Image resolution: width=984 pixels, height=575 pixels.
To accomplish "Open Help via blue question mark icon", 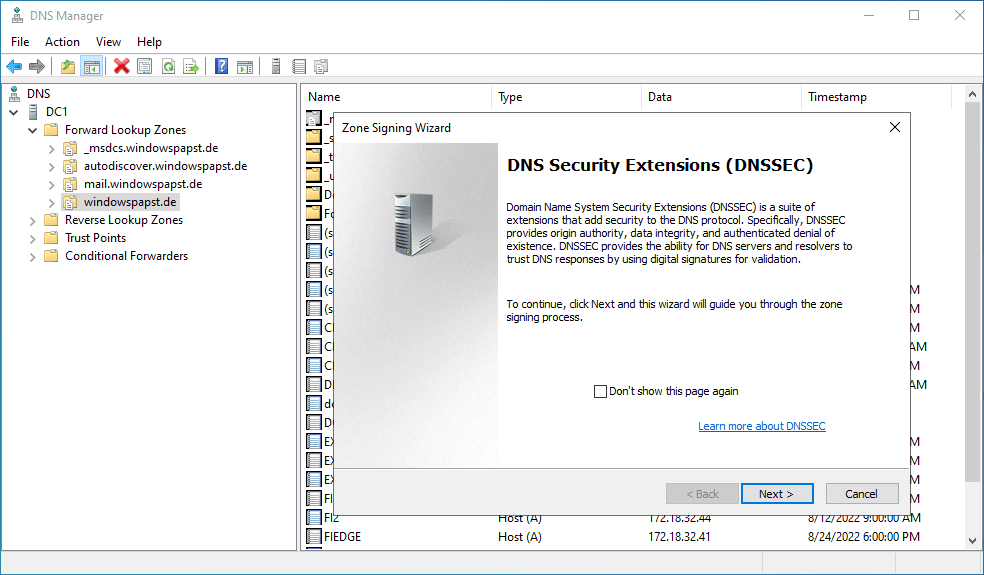I will pyautogui.click(x=222, y=67).
